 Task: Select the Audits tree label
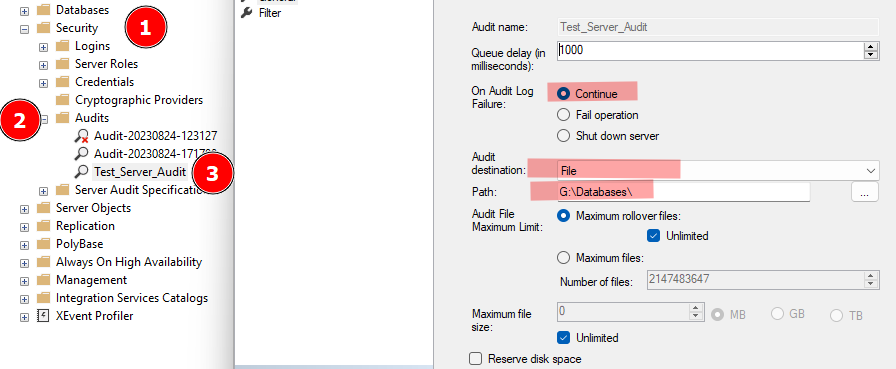(x=92, y=118)
